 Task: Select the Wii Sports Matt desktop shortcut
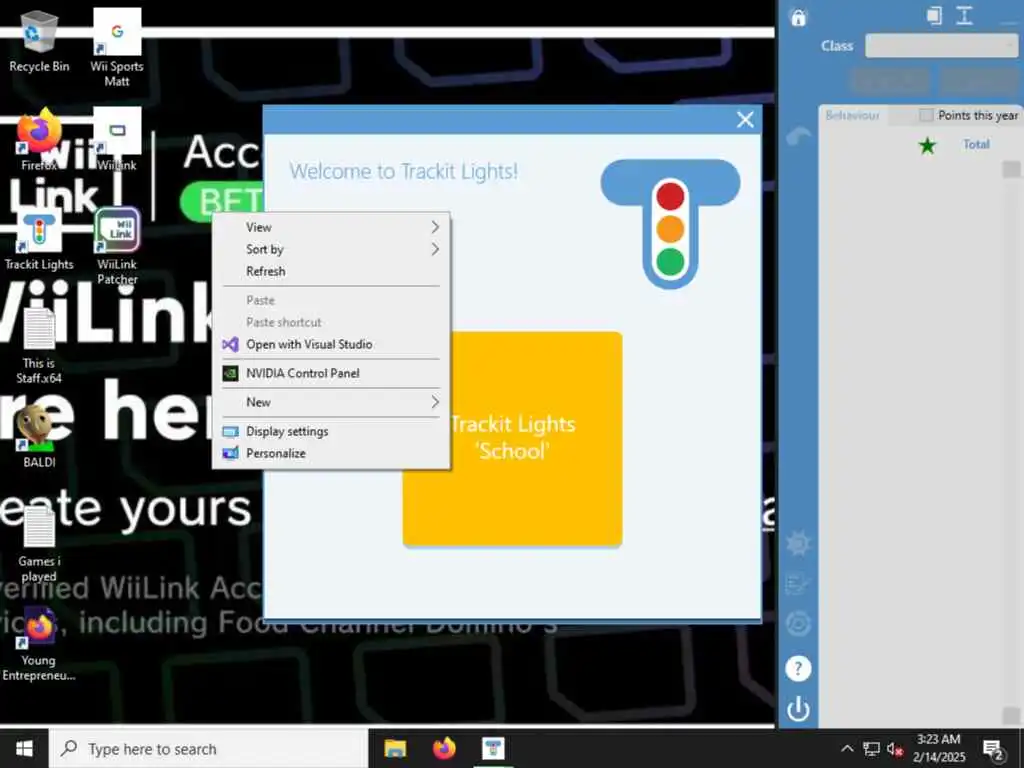[x=117, y=48]
